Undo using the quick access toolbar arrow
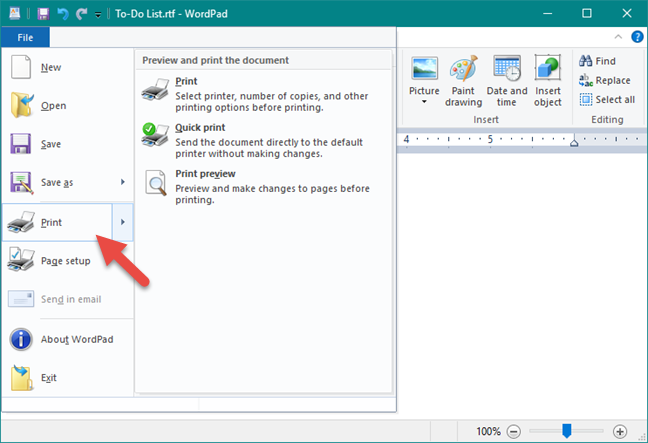 [x=62, y=14]
